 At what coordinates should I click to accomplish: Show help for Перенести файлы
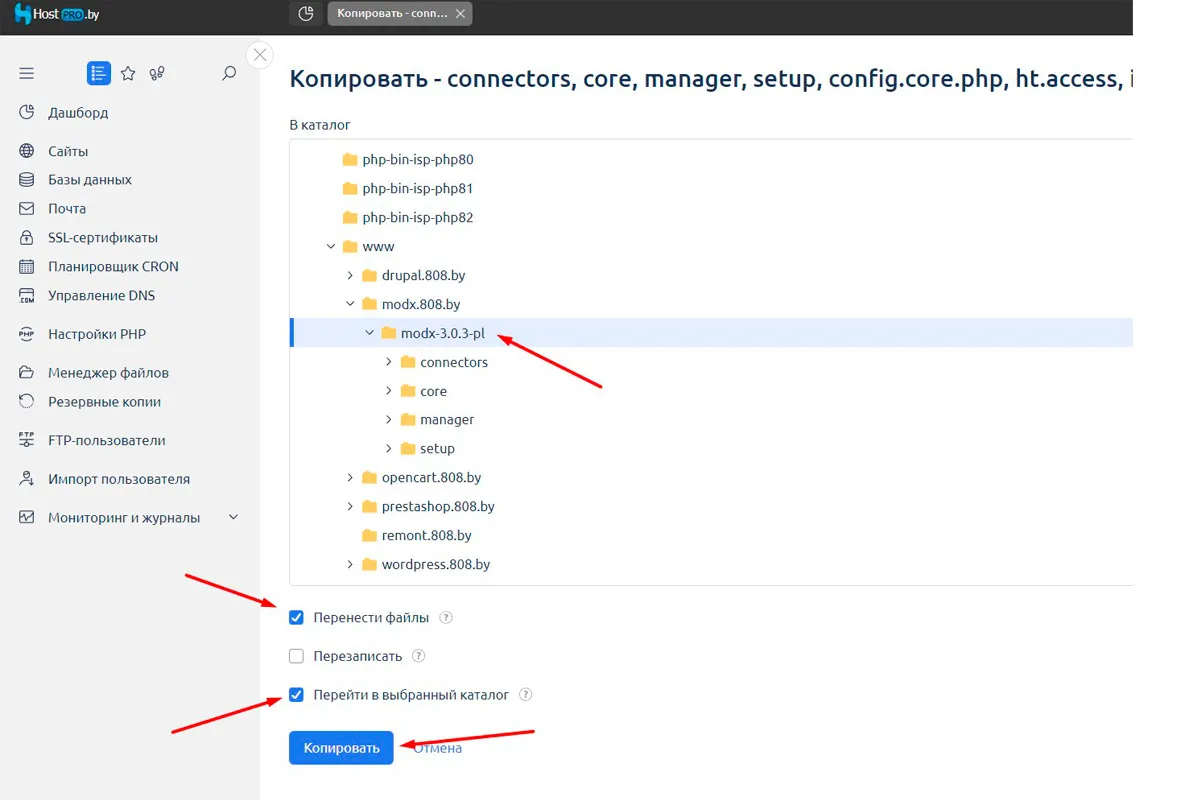click(x=446, y=618)
